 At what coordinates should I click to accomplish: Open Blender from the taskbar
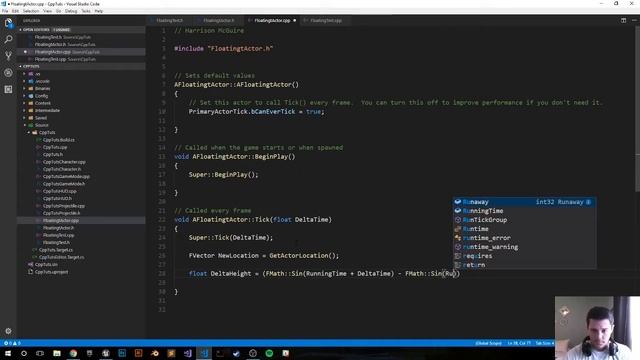point(155,353)
